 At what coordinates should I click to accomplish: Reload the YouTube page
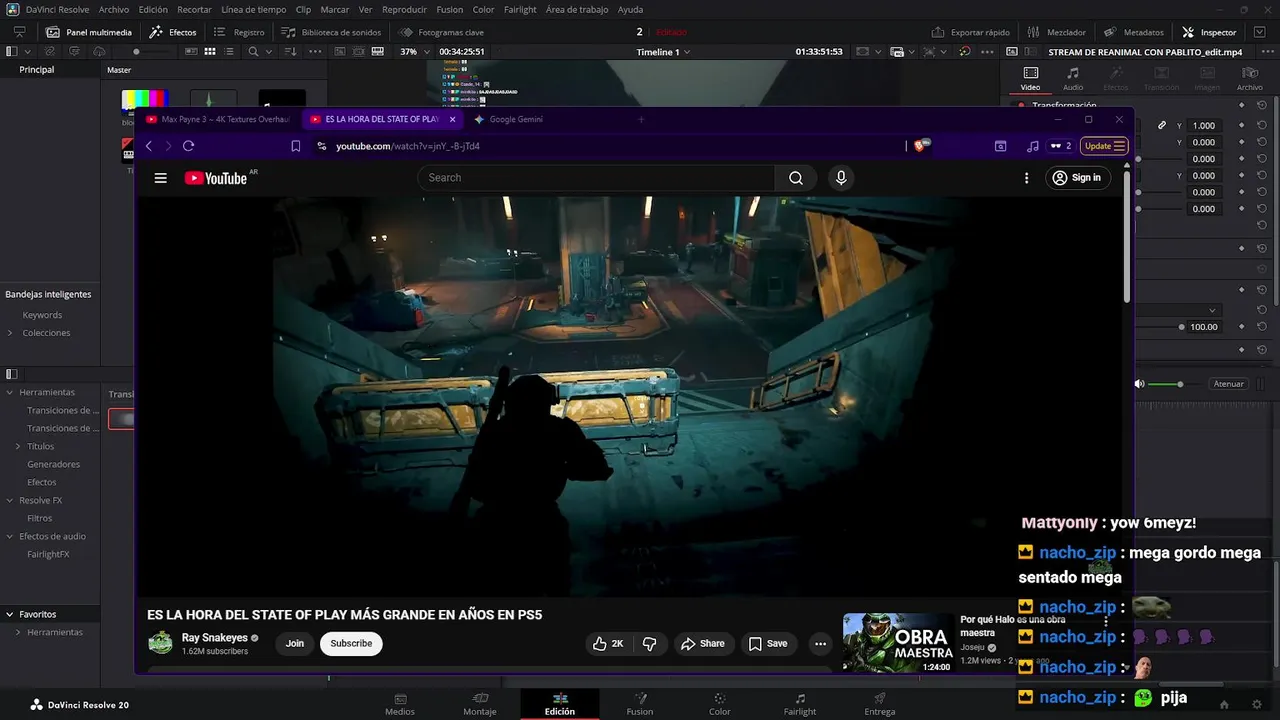point(188,146)
